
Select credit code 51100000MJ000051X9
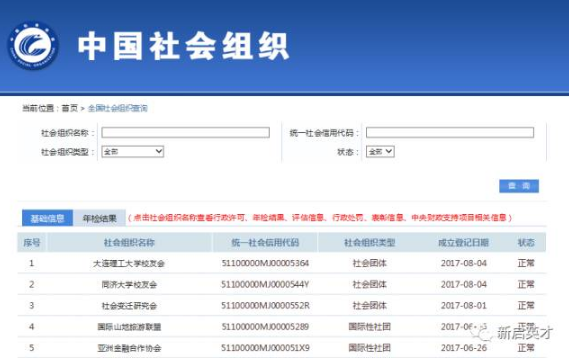[265, 348]
